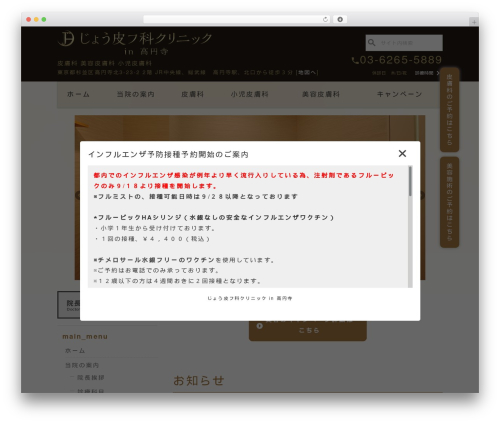Open the 美容皮膚科 menu item
This screenshot has height=423, width=500.
click(x=321, y=94)
